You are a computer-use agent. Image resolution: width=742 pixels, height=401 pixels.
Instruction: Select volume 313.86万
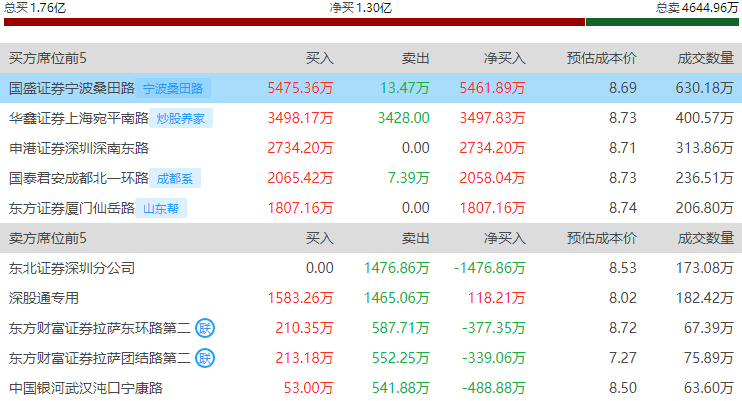(x=705, y=148)
